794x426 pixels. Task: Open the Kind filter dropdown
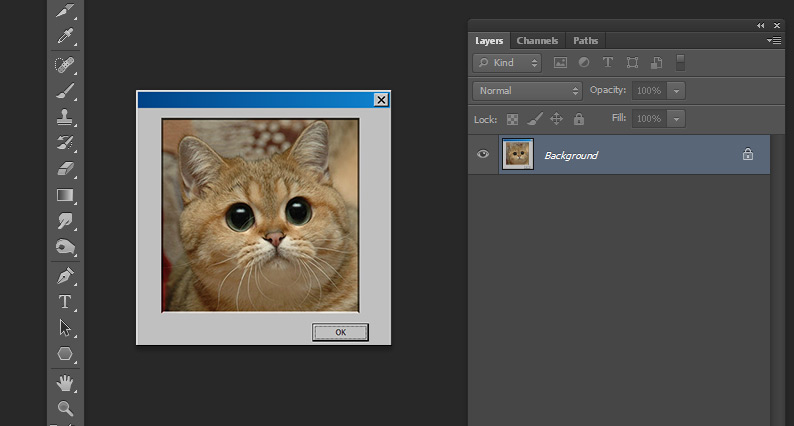[x=507, y=63]
